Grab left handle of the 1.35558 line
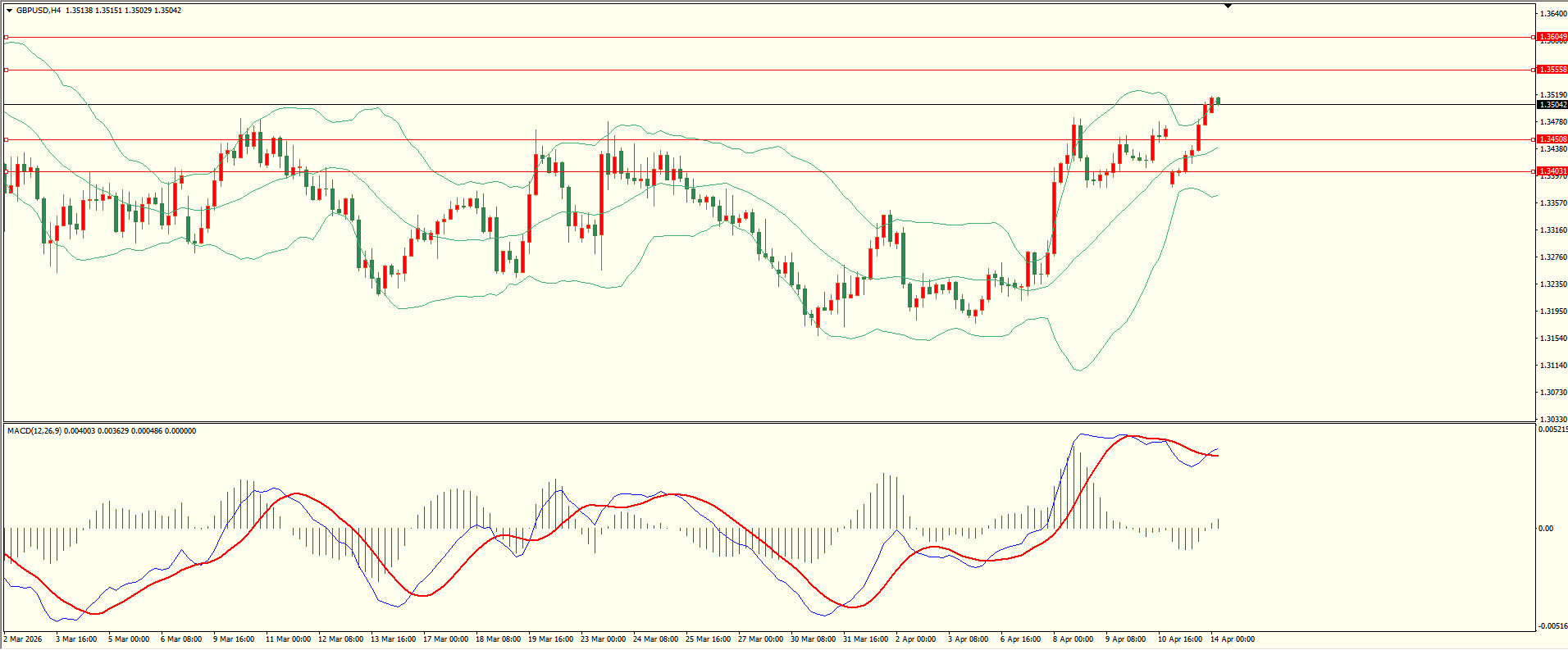1568x650 pixels. [x=7, y=70]
